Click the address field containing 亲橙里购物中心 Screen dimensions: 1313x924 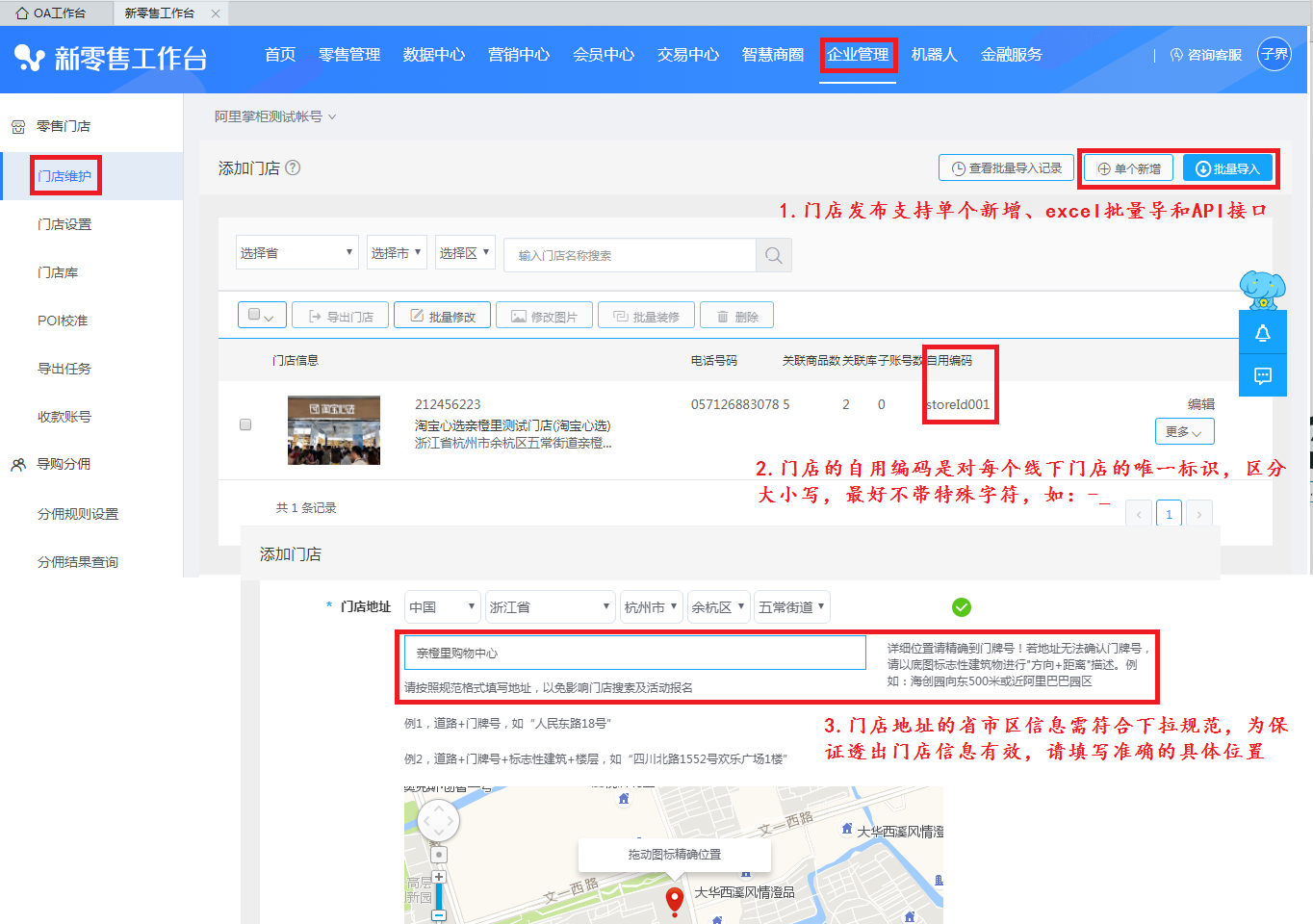coord(635,653)
